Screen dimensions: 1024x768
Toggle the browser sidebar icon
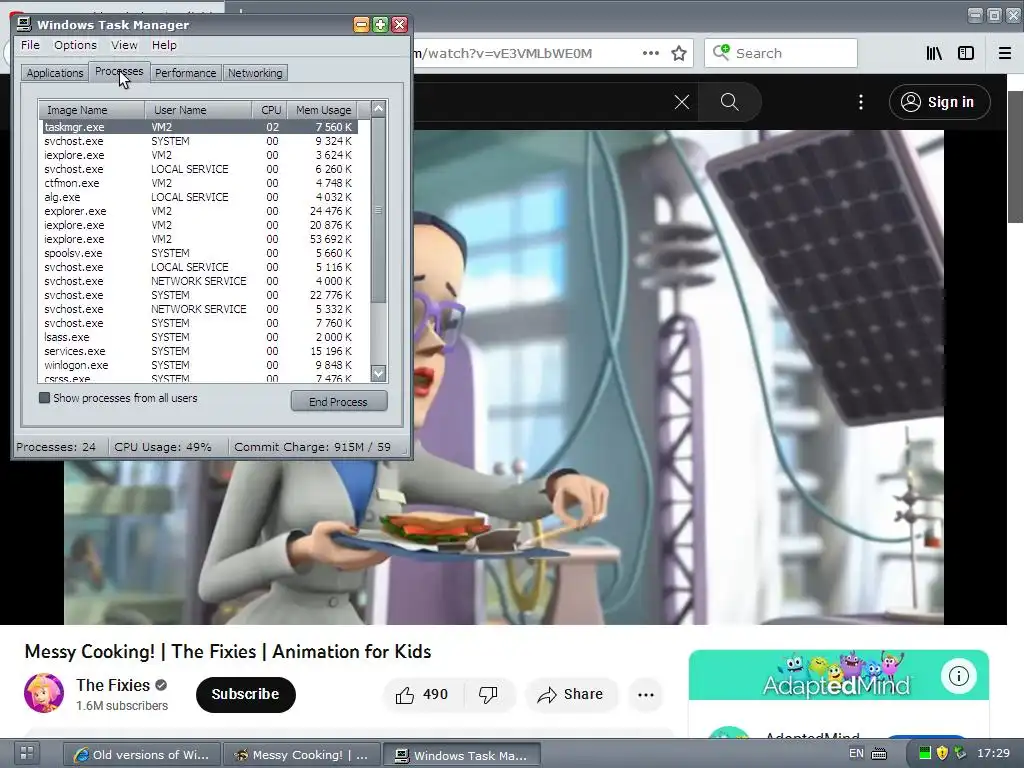point(966,54)
